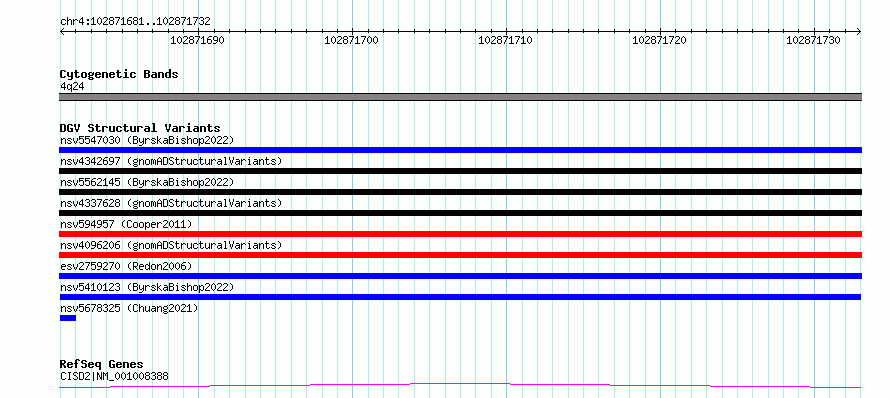Click the short blue bar for nsv5678325
Screen dimensions: 890x398
[x=68, y=318]
